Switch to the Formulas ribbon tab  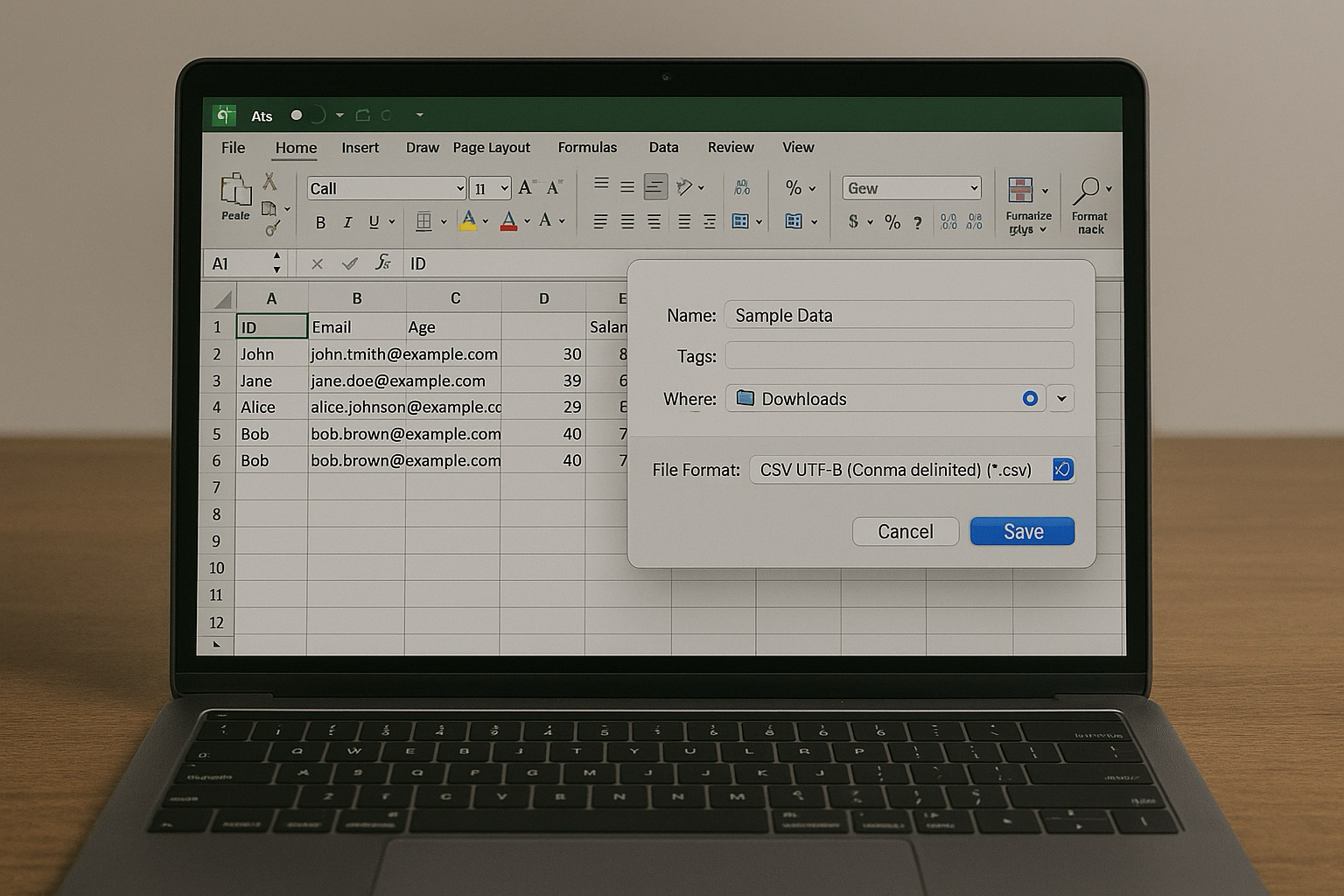tap(587, 147)
